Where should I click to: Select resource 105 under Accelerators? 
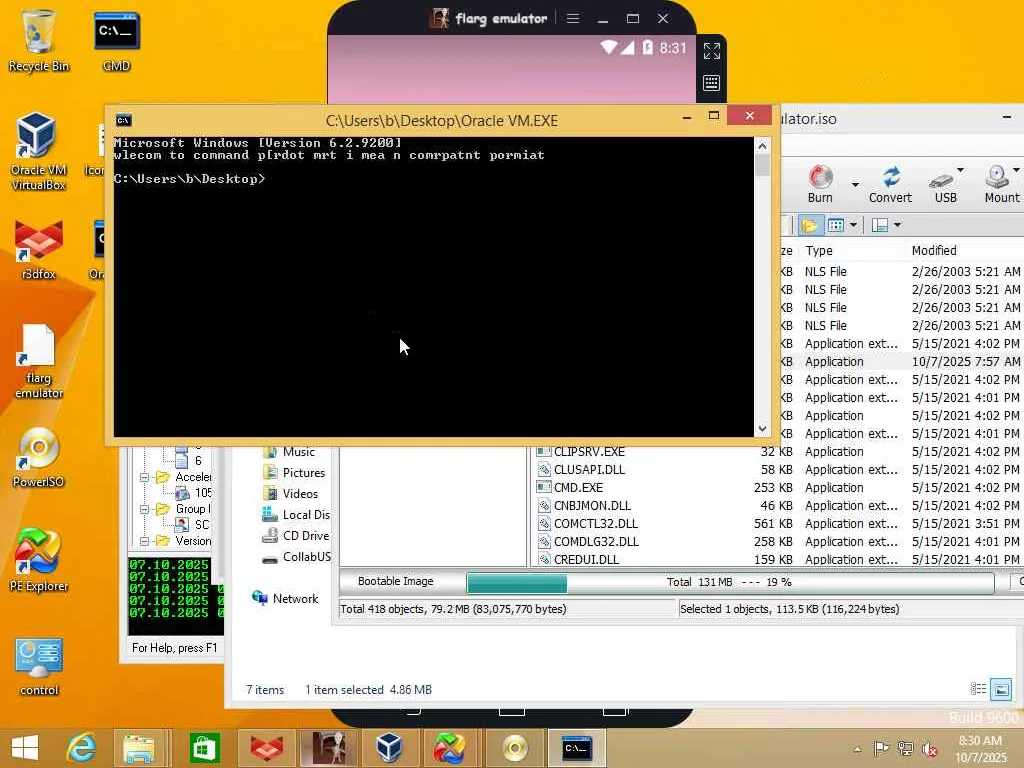point(202,493)
